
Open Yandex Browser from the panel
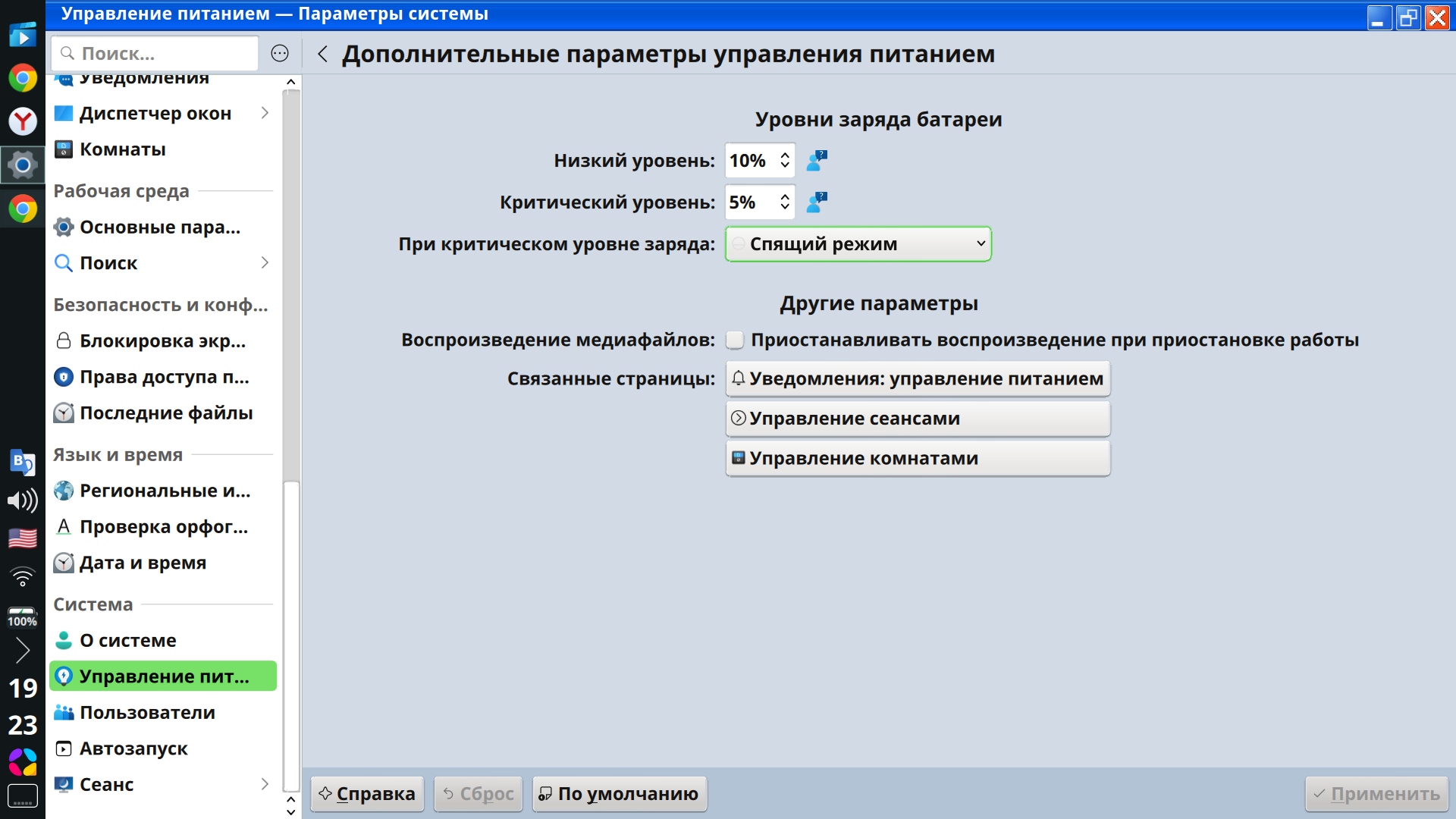click(23, 121)
